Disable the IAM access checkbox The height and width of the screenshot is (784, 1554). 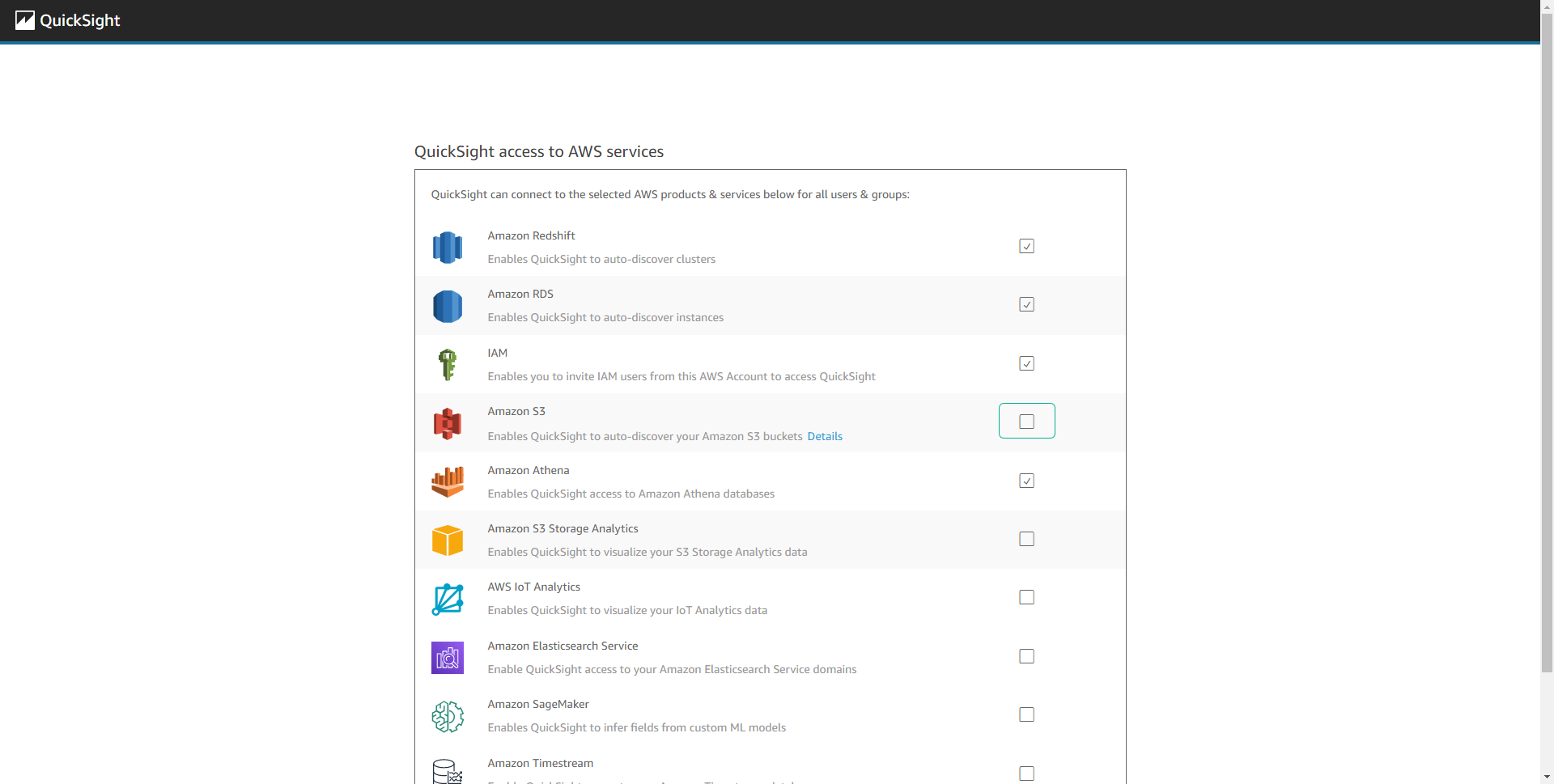pos(1026,363)
